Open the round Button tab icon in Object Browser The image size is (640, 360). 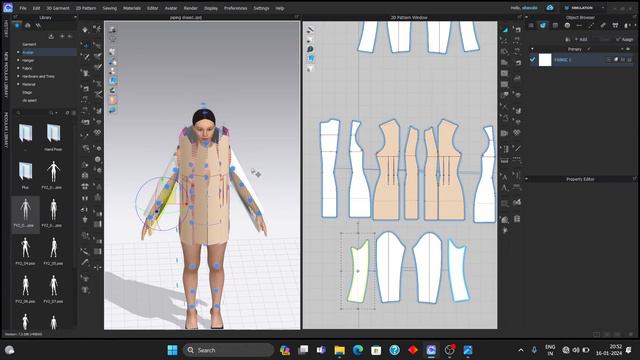[x=567, y=25]
